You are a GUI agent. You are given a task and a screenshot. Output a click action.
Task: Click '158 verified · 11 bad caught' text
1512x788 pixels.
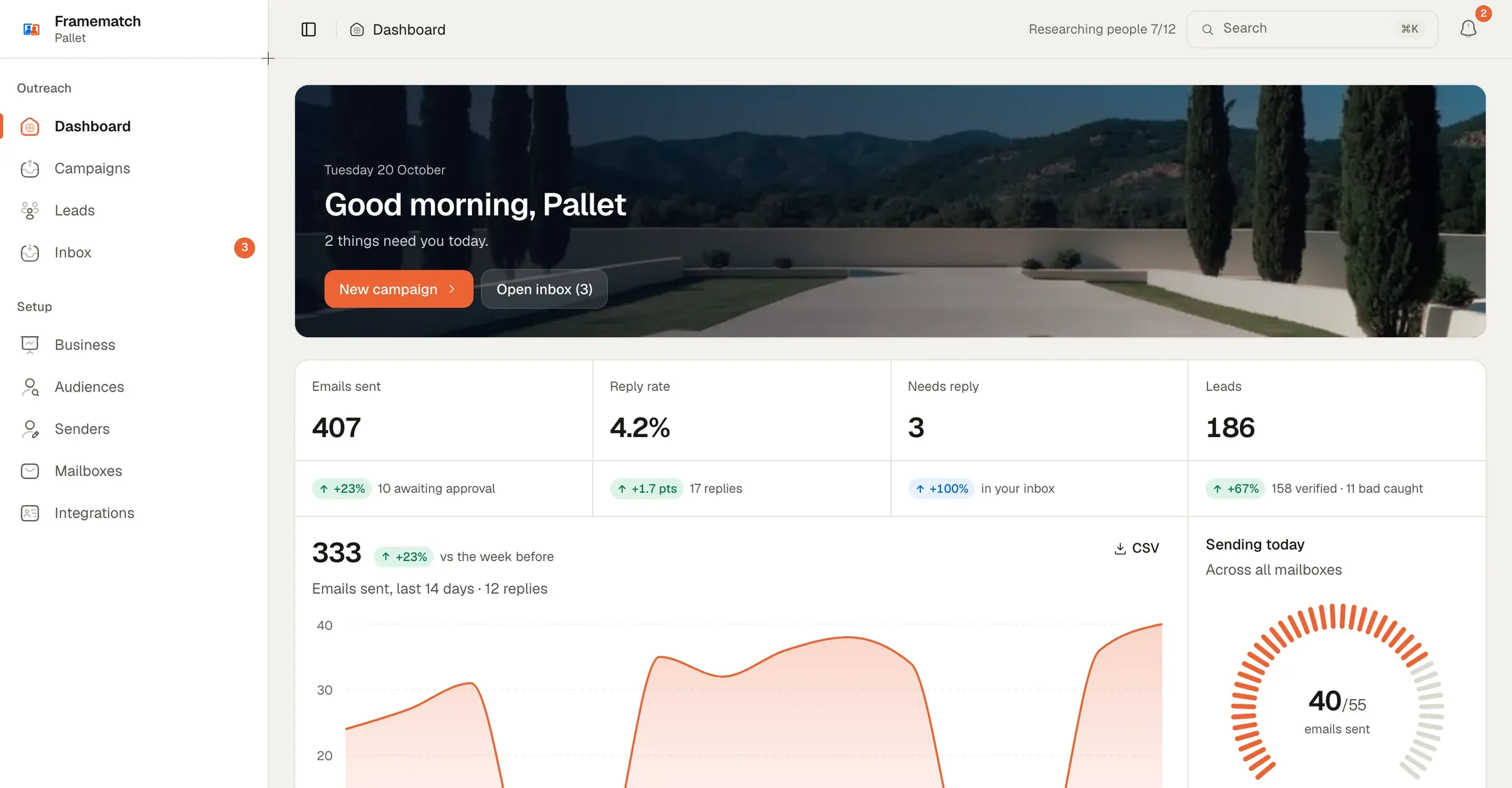[1347, 489]
